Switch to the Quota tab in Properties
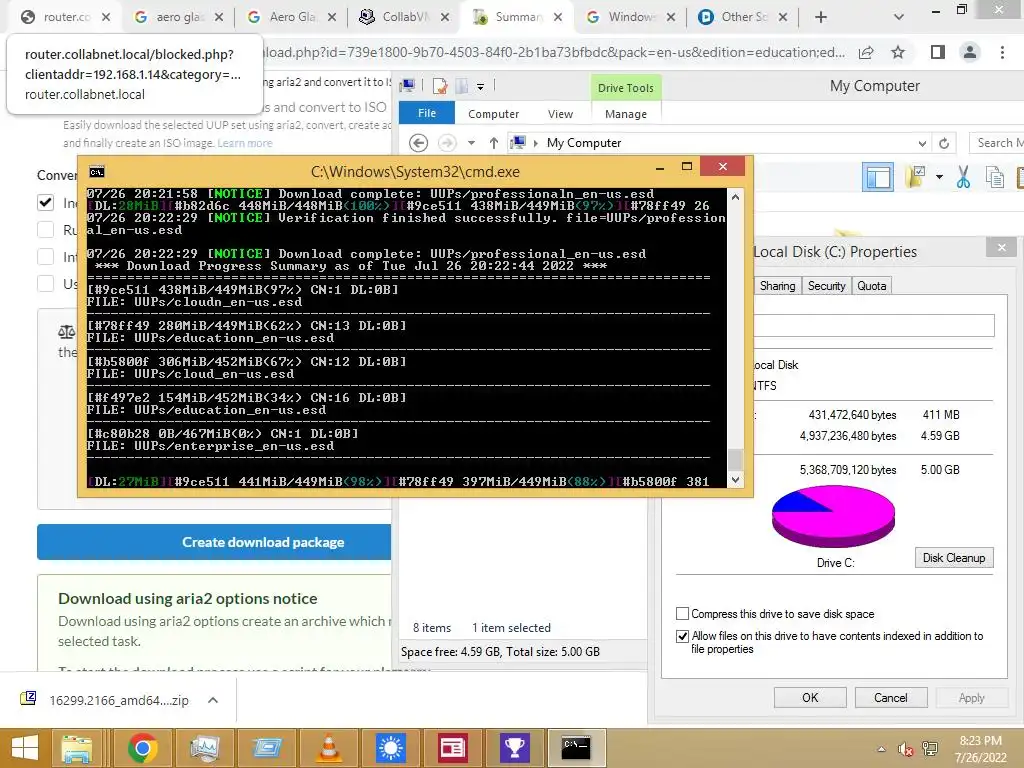The image size is (1024, 768). pyautogui.click(x=871, y=286)
